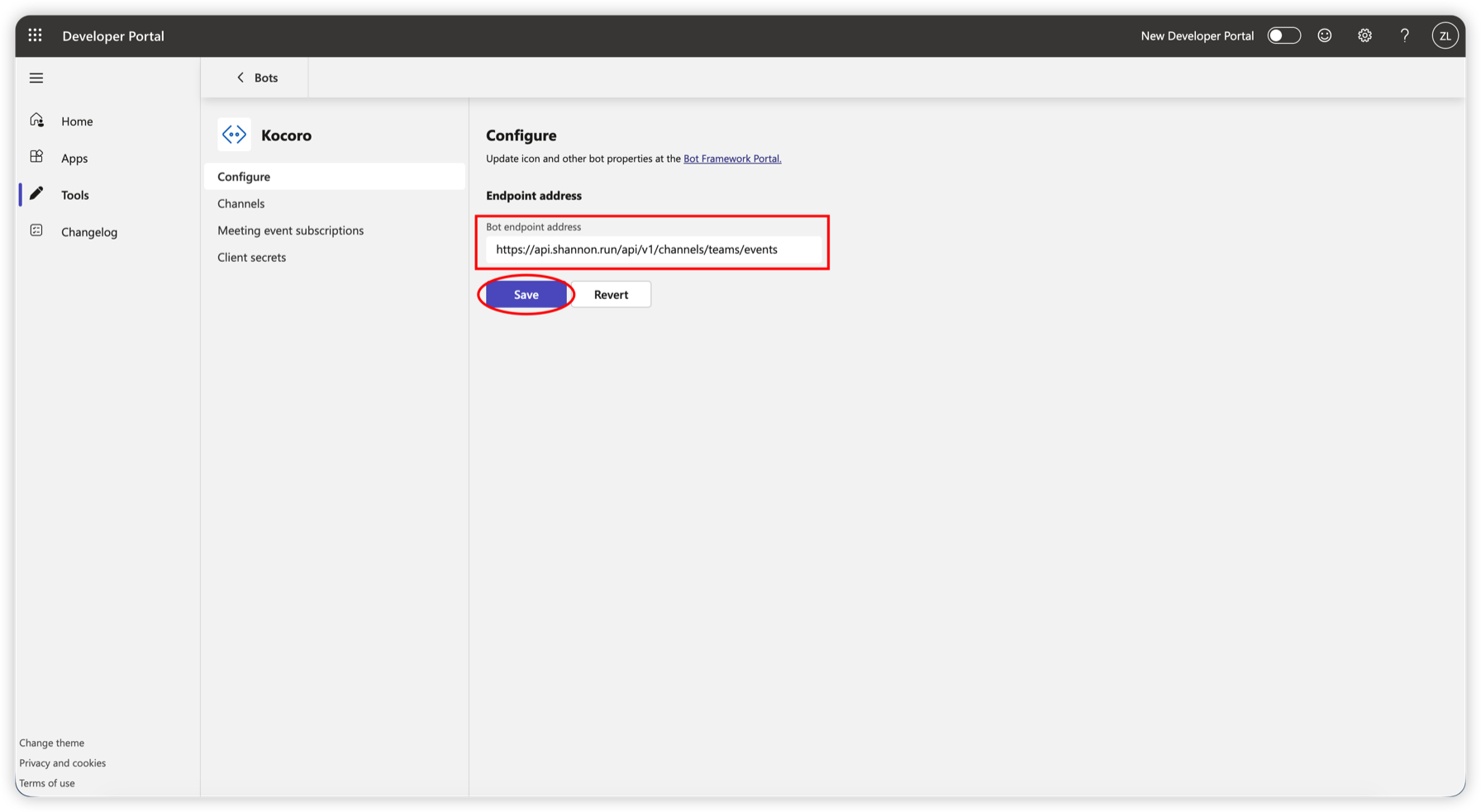Open the Bot Framework Portal link
The image size is (1481, 812).
click(732, 159)
